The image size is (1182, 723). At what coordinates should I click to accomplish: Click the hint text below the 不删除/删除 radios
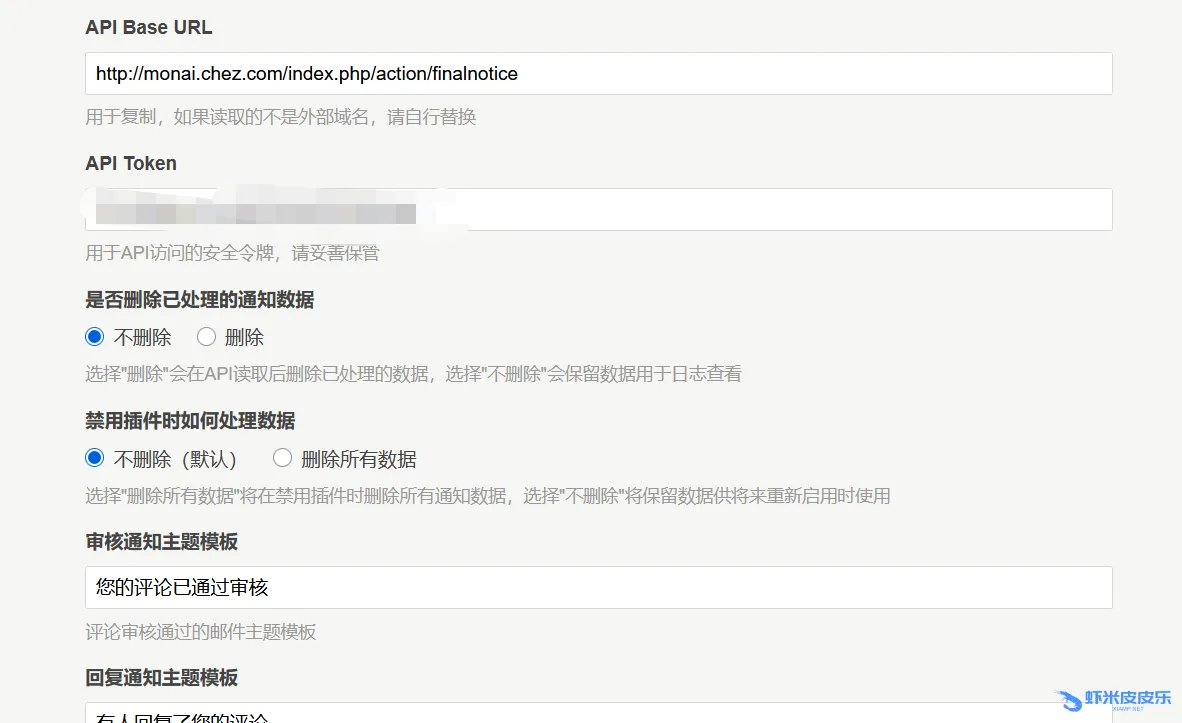pos(413,375)
